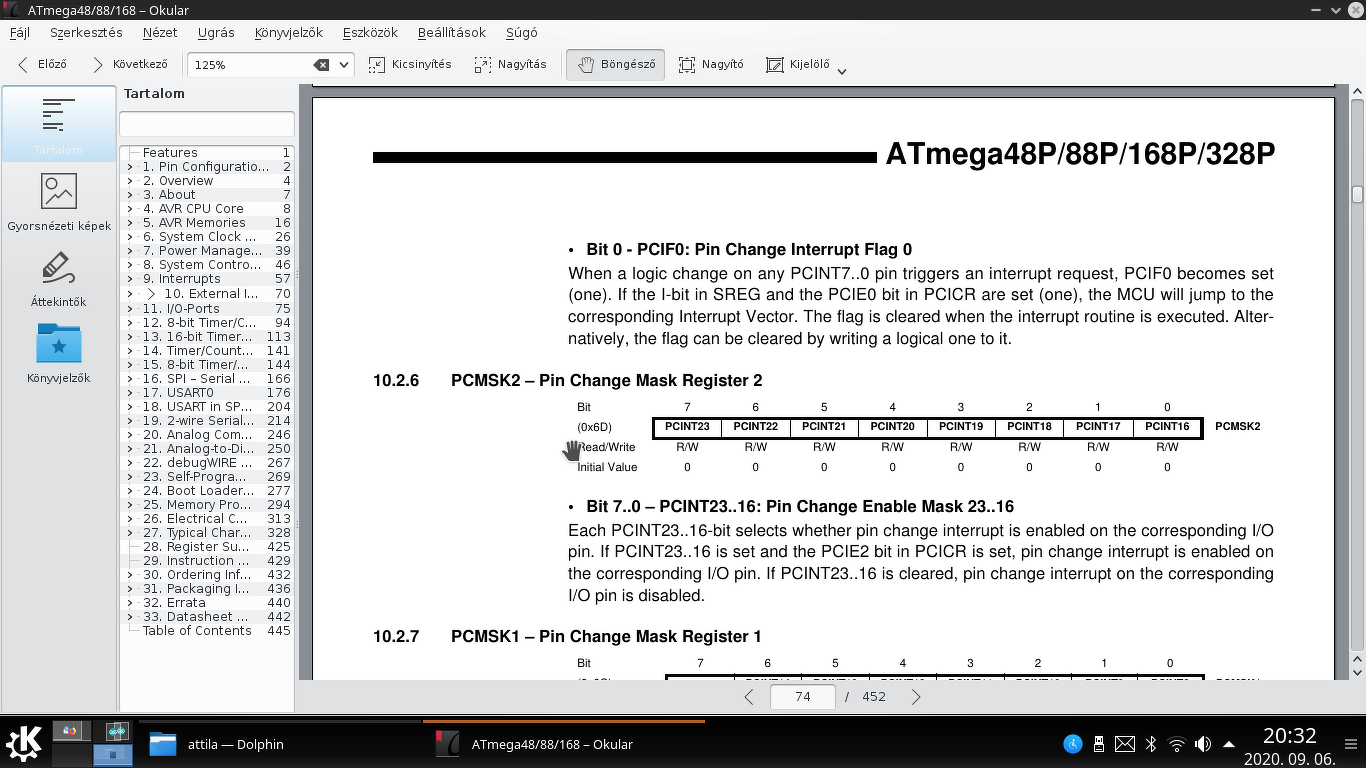The image size is (1366, 768).
Task: Expand hidden system tray icons arrow
Action: coord(1229,744)
